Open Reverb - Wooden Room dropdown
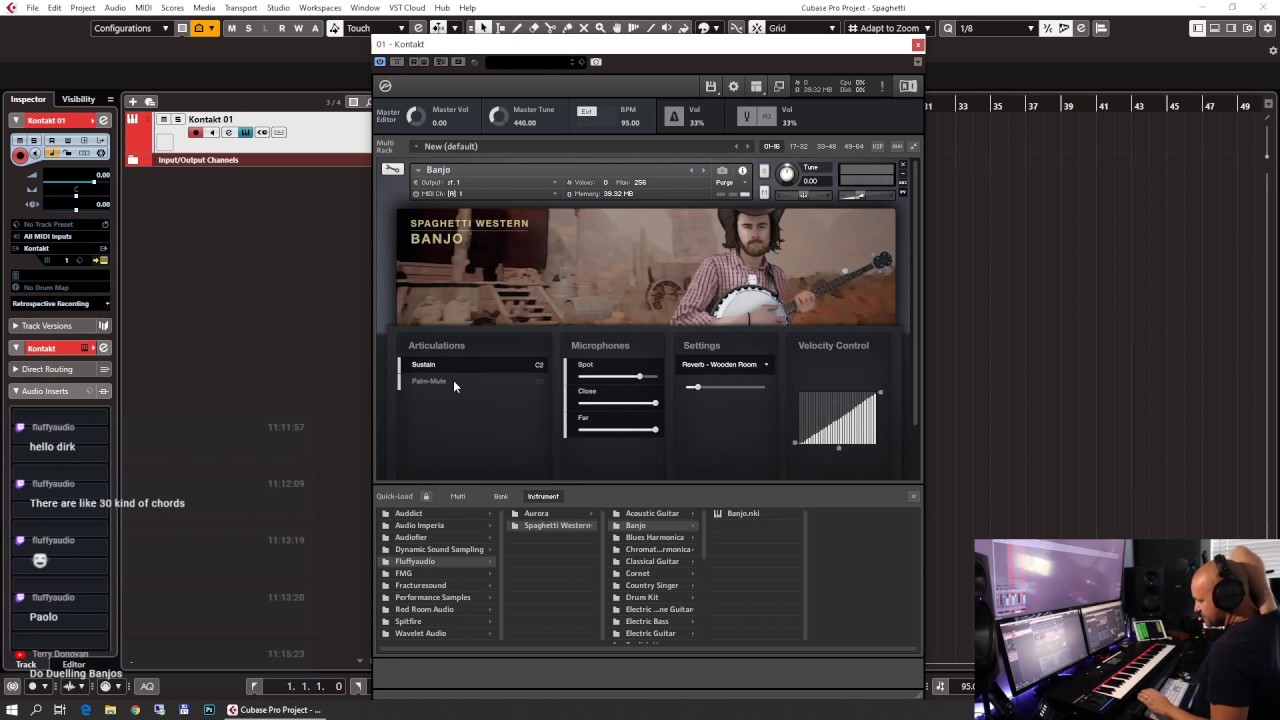Screen dimensions: 1280x720 pos(725,364)
